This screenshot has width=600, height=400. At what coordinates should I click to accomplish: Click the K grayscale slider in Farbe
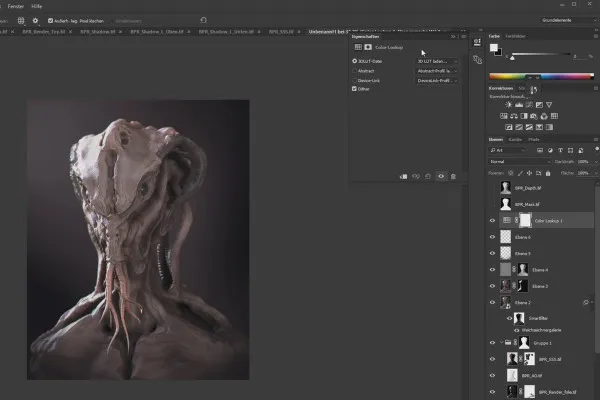pos(540,56)
